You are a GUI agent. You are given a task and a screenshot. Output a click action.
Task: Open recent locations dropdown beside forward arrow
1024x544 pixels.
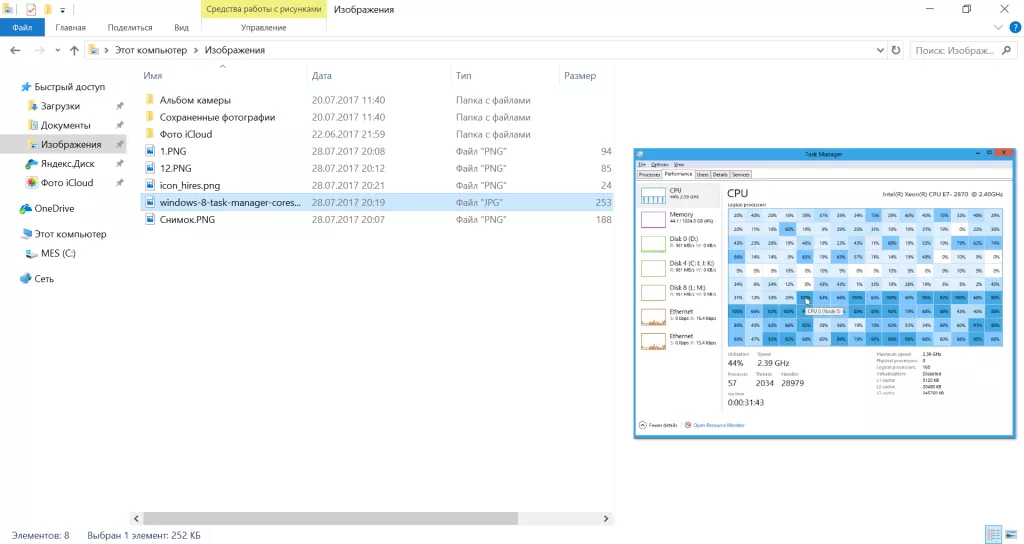[x=56, y=49]
